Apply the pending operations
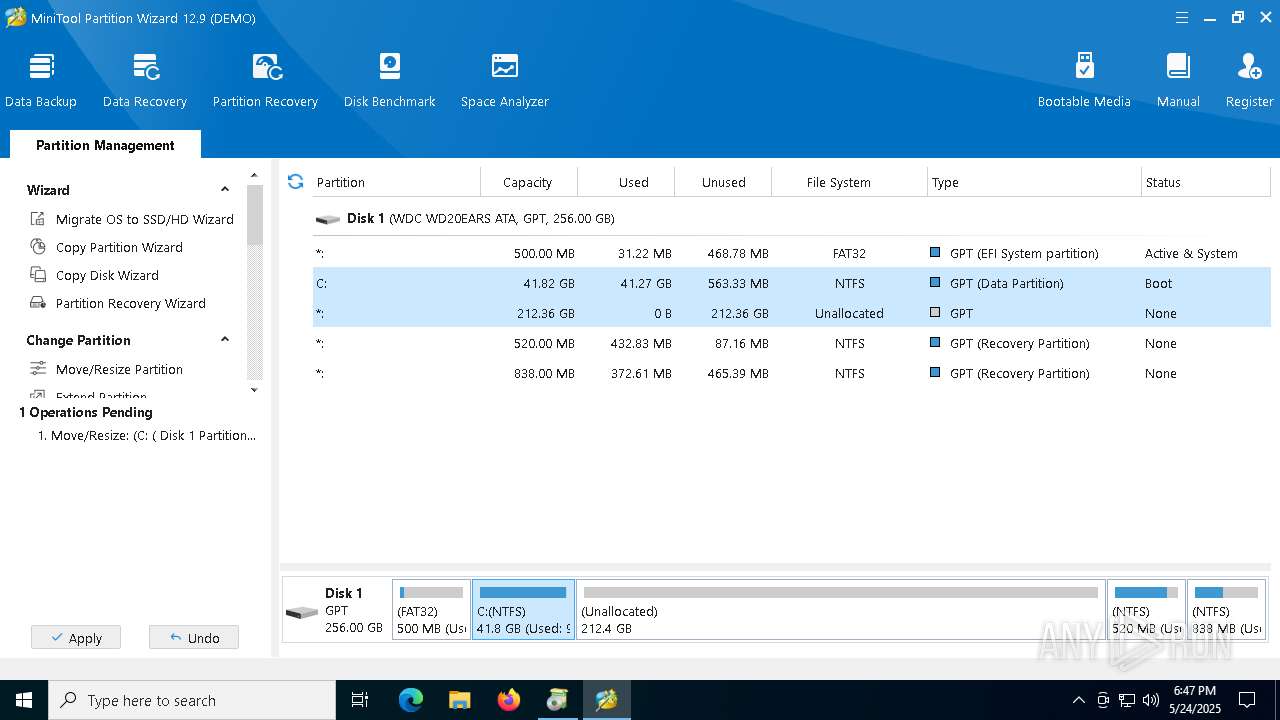Screen dimensions: 1280x720 pyautogui.click(x=76, y=637)
